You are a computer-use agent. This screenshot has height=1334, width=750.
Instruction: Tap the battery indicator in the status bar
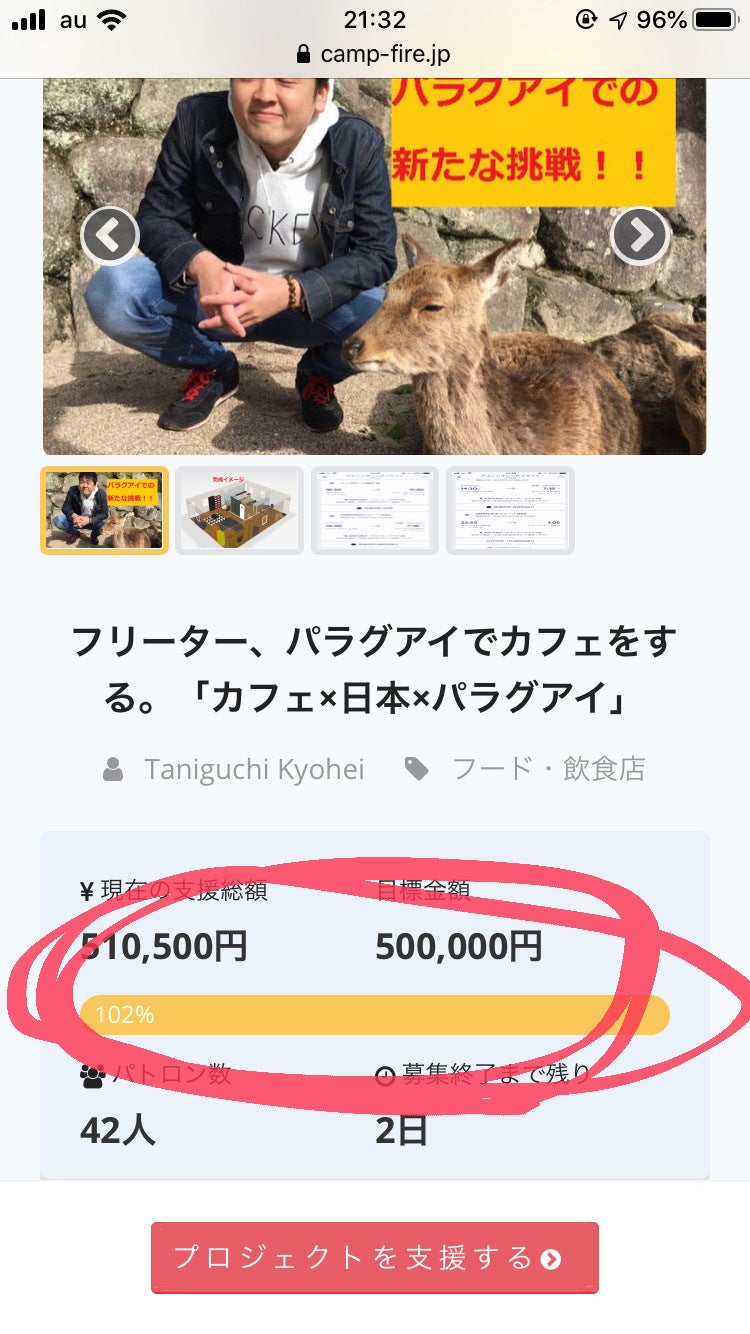[x=715, y=20]
